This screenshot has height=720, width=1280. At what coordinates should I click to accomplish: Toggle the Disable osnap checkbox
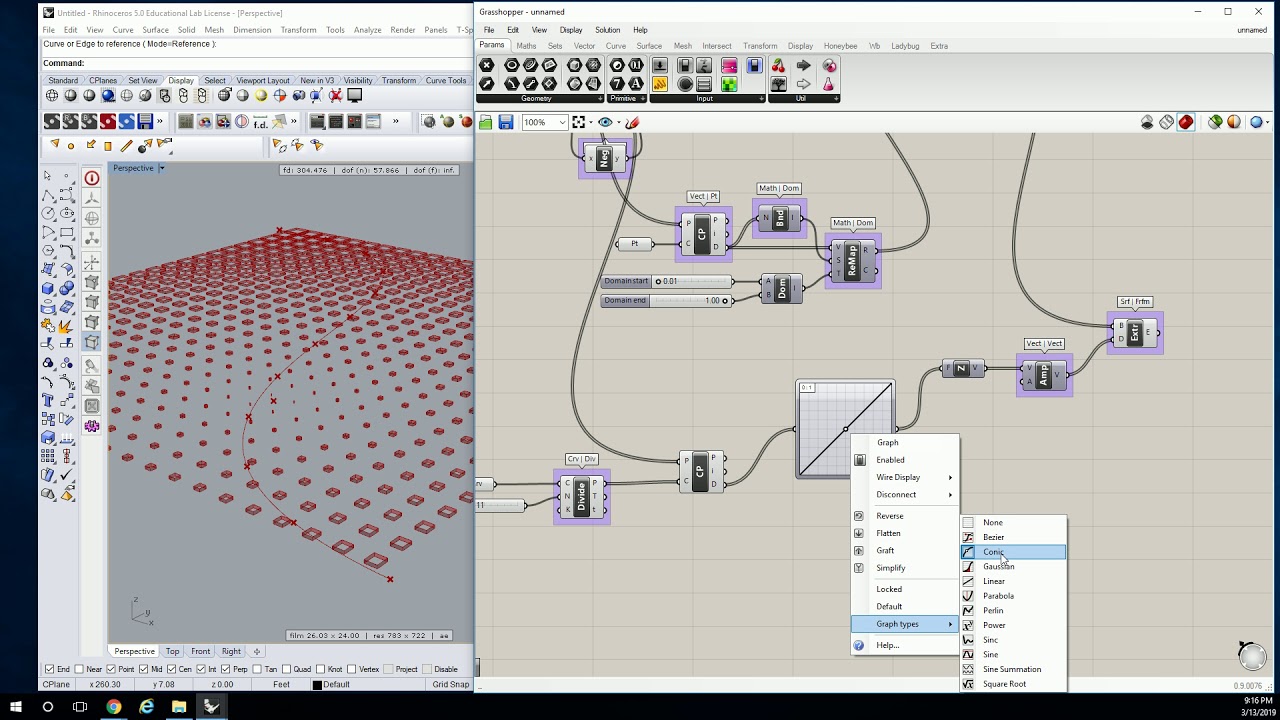[x=426, y=669]
